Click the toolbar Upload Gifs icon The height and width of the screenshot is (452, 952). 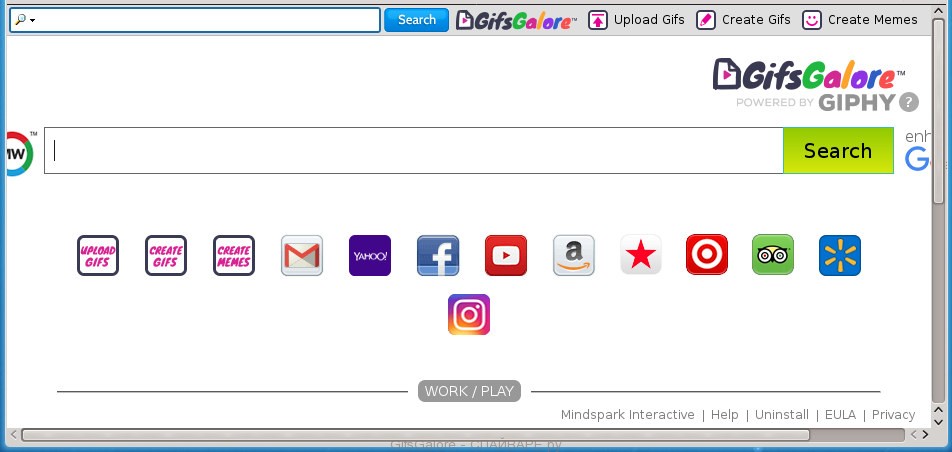(x=597, y=20)
